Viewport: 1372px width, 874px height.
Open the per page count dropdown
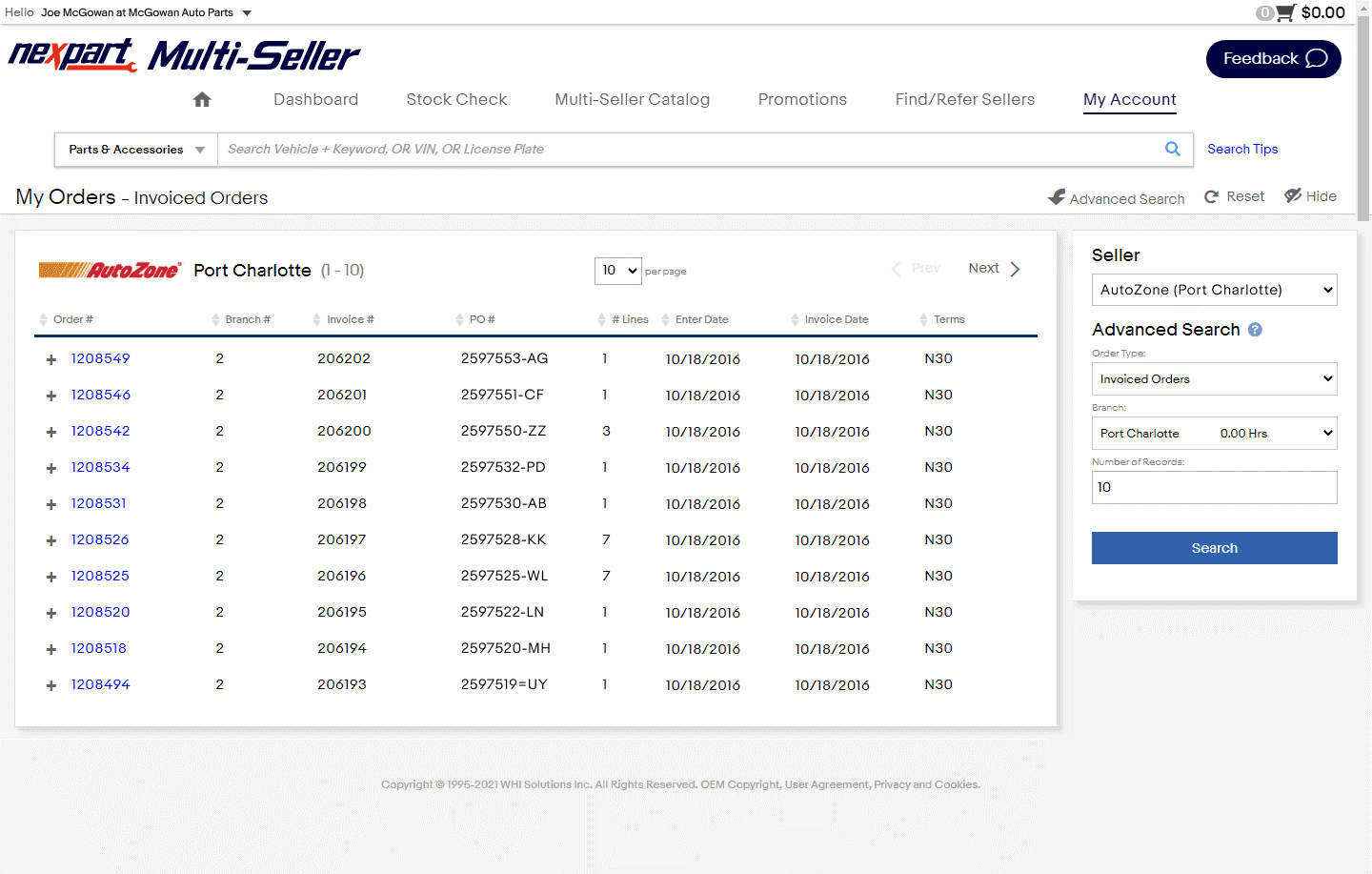pyautogui.click(x=617, y=271)
